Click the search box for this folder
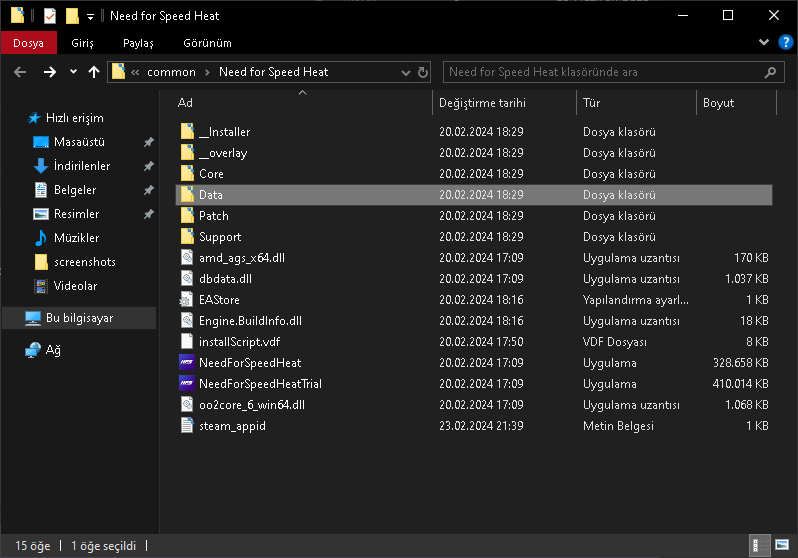The height and width of the screenshot is (558, 798). tap(603, 72)
